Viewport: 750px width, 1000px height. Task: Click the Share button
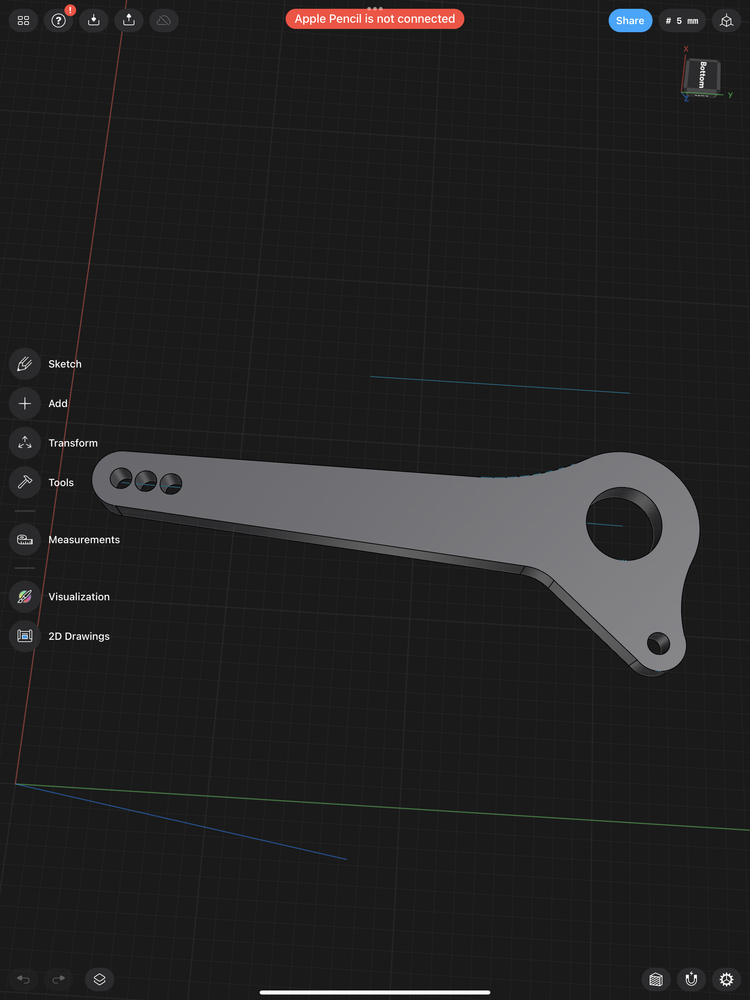630,20
